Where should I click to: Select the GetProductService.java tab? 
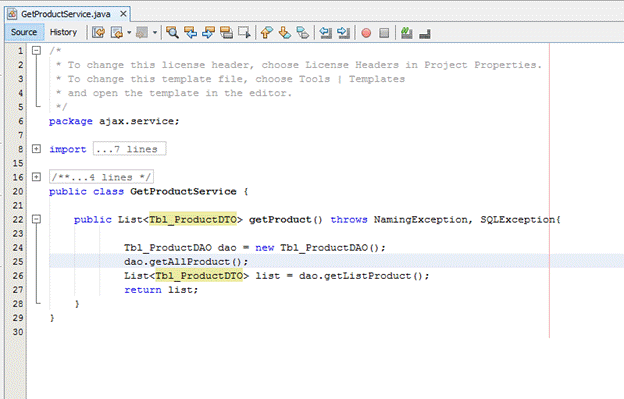click(66, 14)
